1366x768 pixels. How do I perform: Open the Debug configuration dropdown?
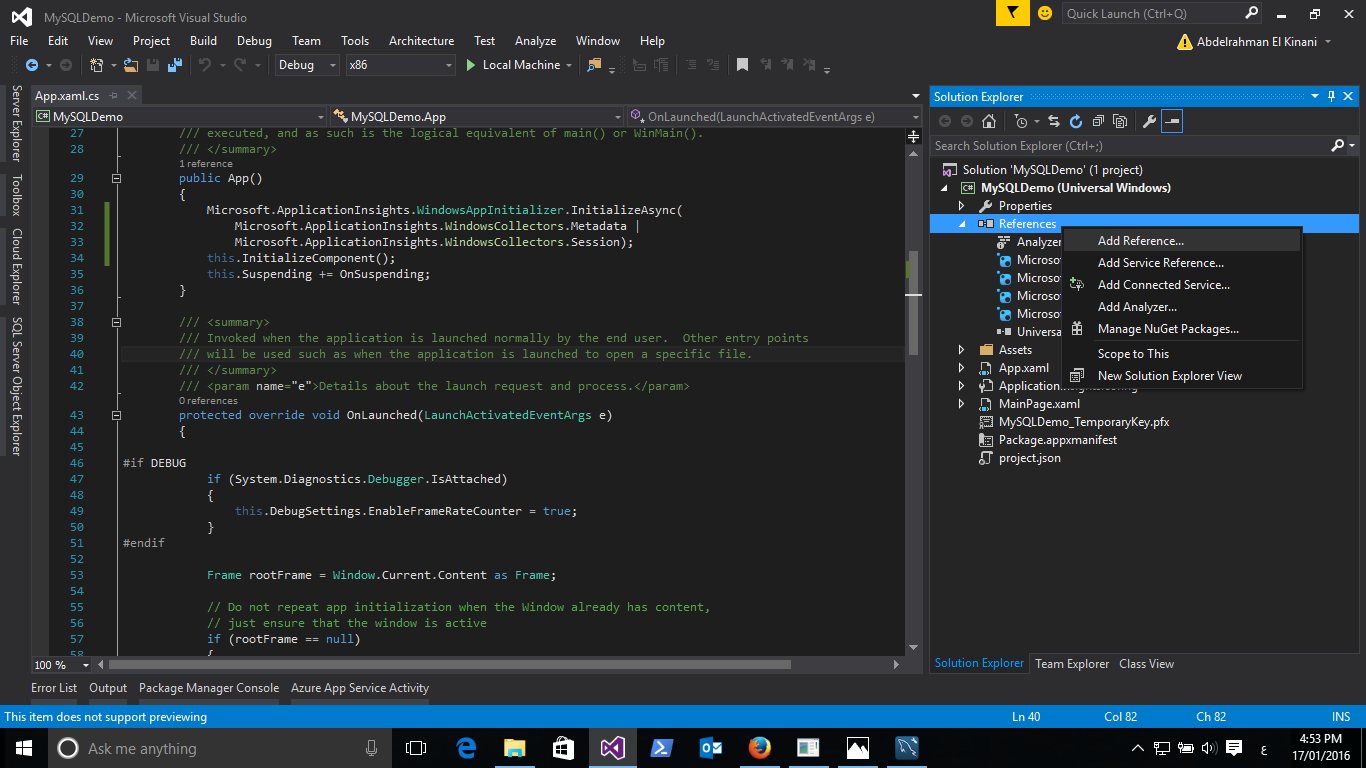308,65
